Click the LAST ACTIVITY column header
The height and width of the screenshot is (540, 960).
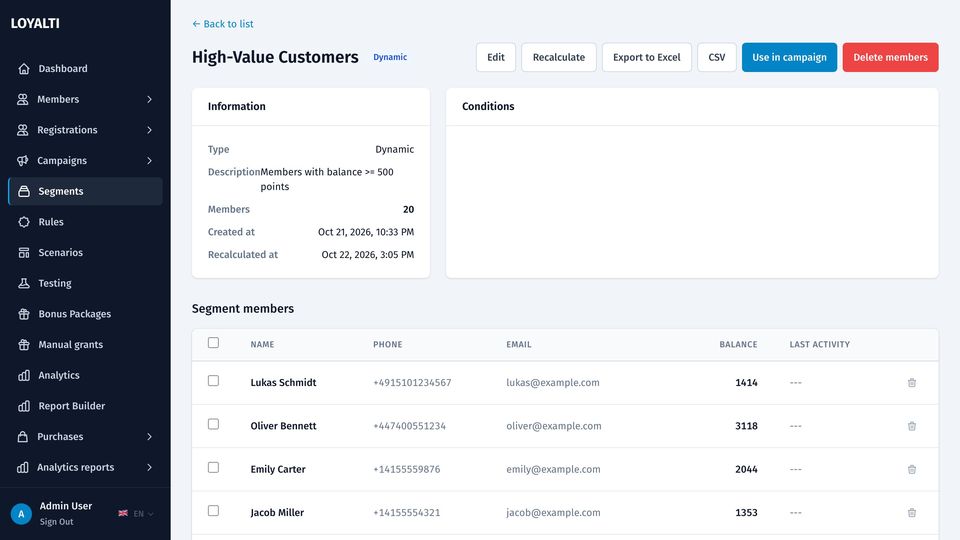coord(819,345)
